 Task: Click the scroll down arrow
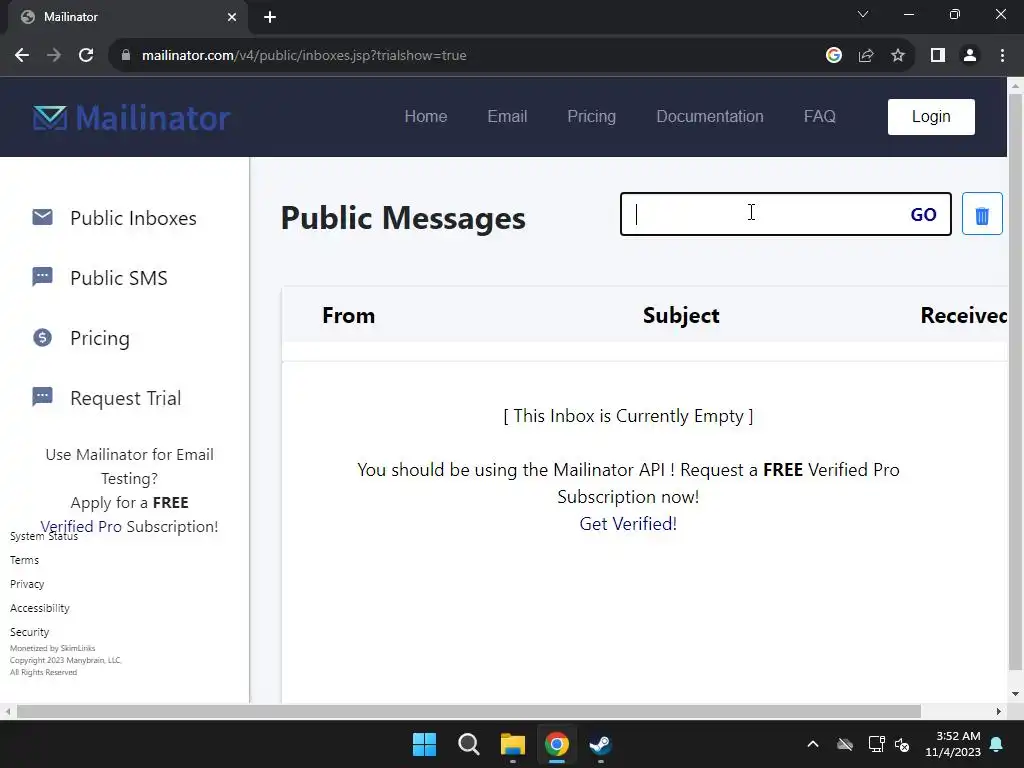click(x=1015, y=694)
